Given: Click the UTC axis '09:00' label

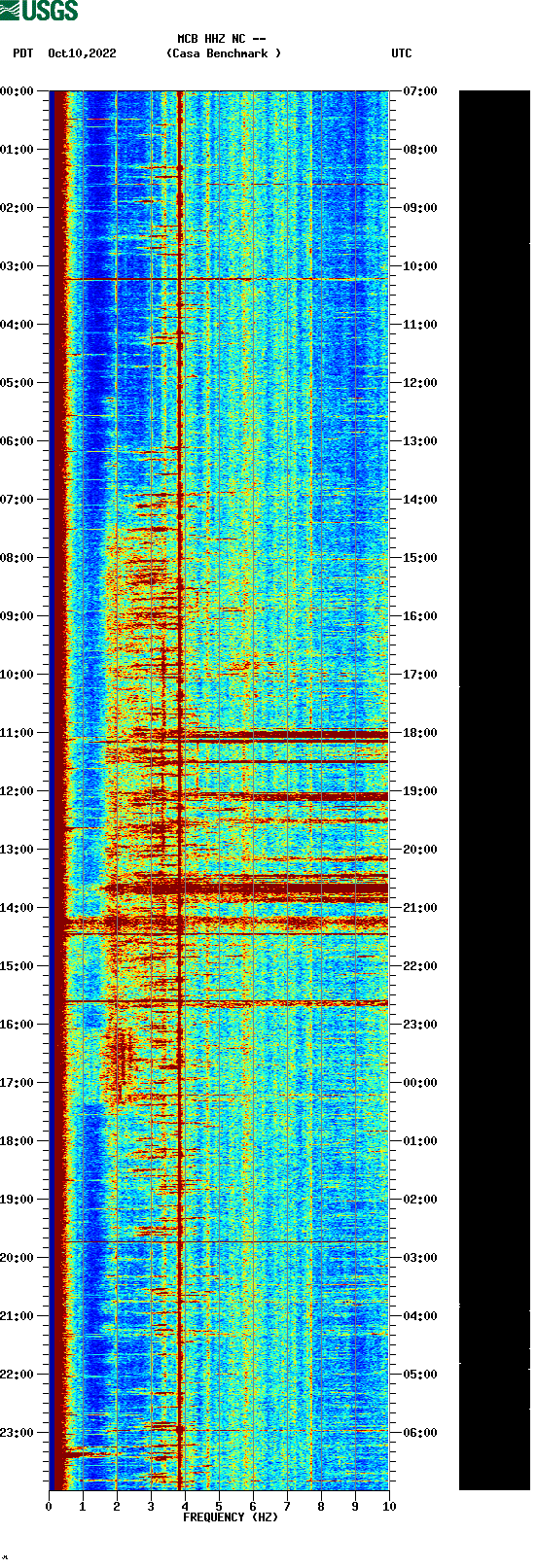Looking at the screenshot, I should (x=420, y=208).
